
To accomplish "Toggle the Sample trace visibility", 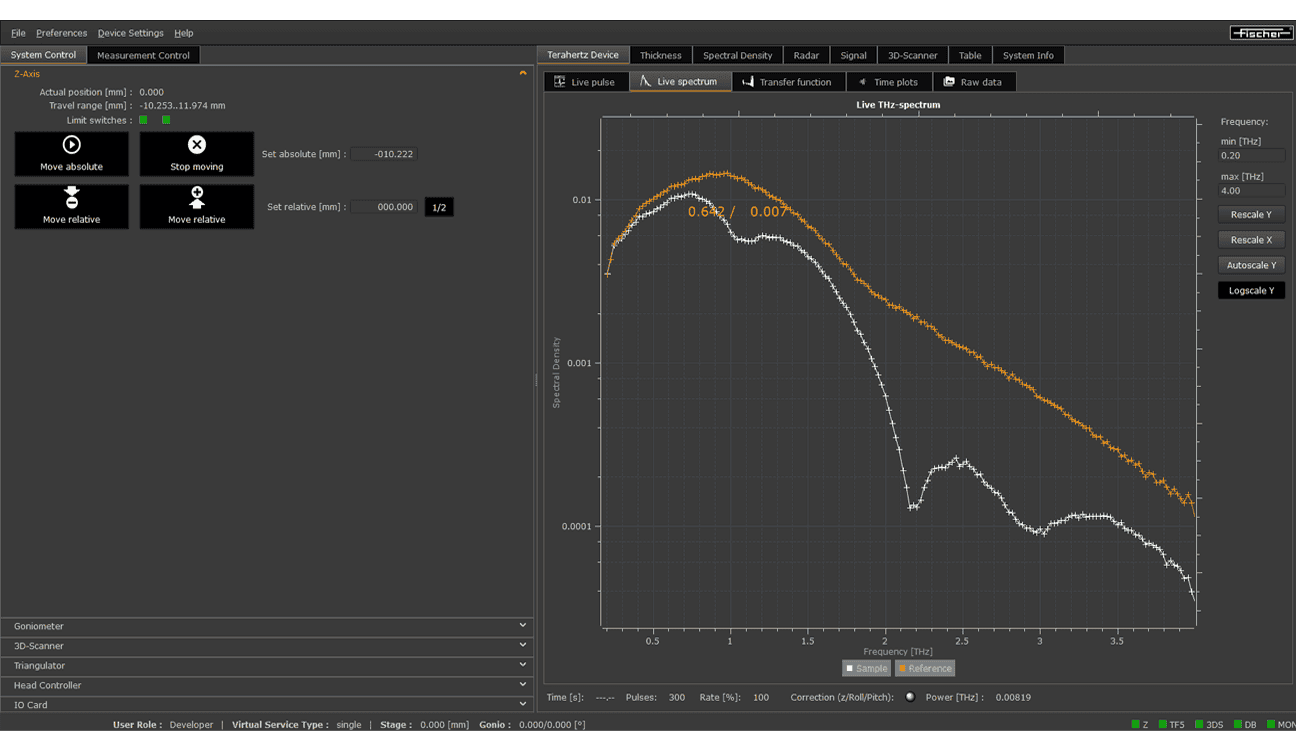I will click(865, 668).
